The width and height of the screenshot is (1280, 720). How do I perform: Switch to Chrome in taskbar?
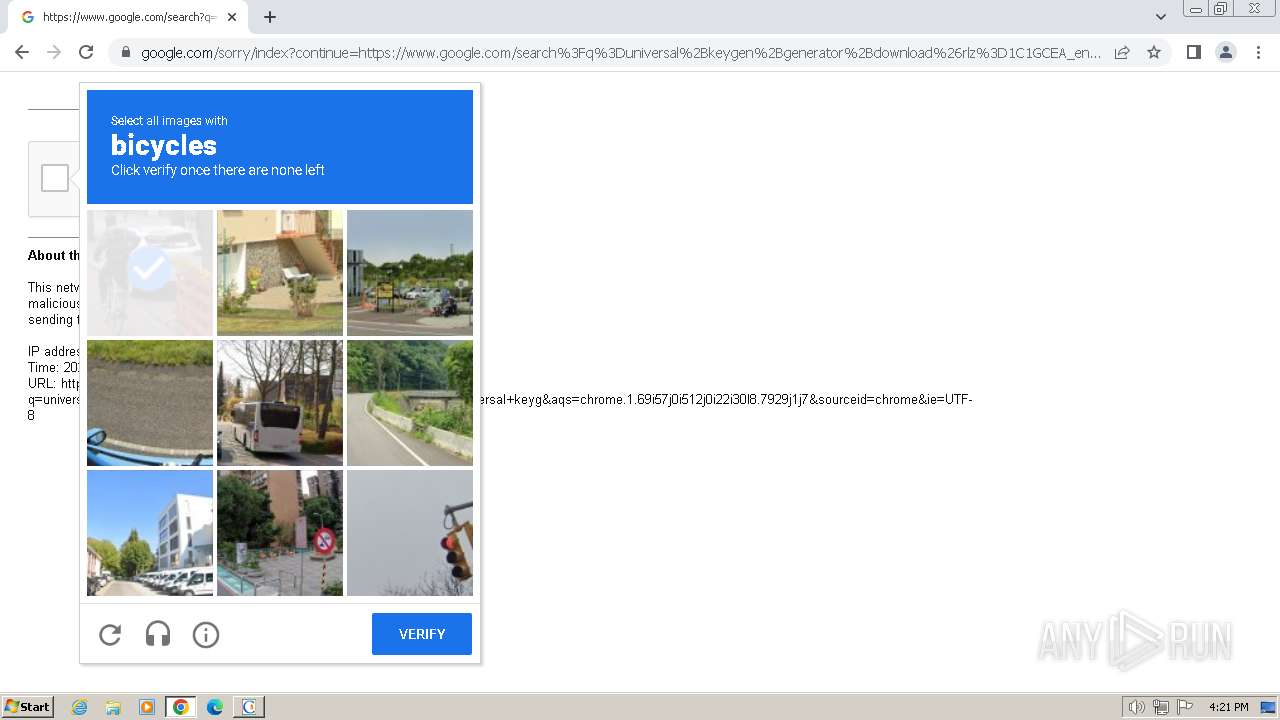181,707
